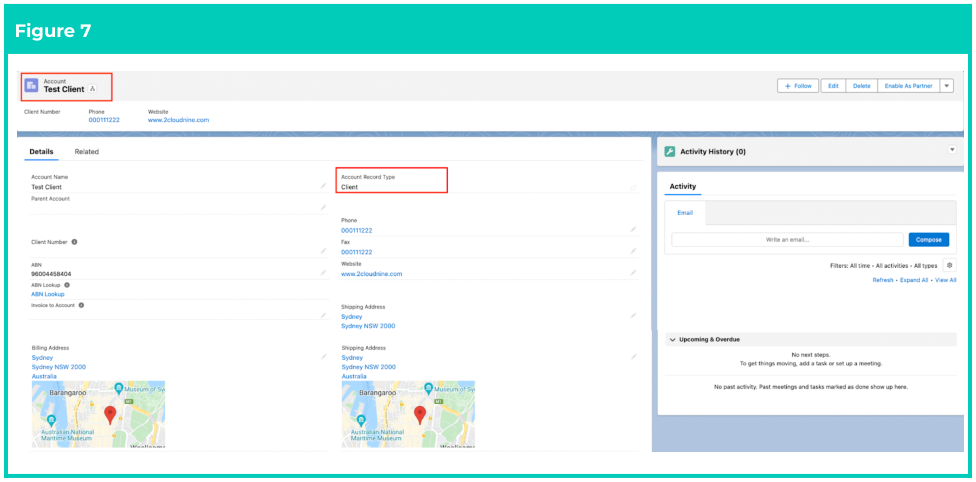Switch to the Related tab
Viewport: 976px width, 482px height.
pyautogui.click(x=87, y=151)
